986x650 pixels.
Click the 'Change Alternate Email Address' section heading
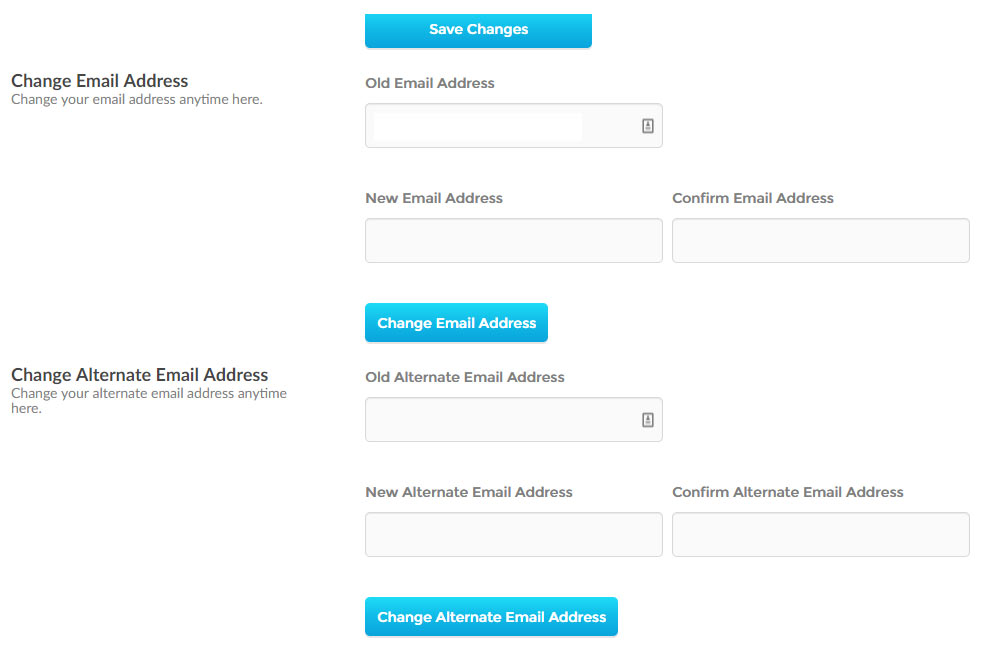[x=140, y=375]
